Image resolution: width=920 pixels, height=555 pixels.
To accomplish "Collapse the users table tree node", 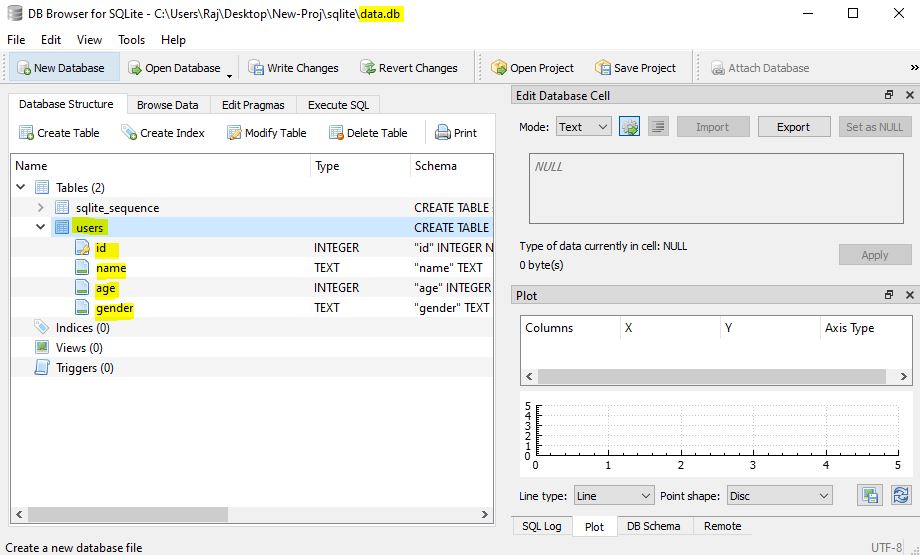I will [40, 227].
